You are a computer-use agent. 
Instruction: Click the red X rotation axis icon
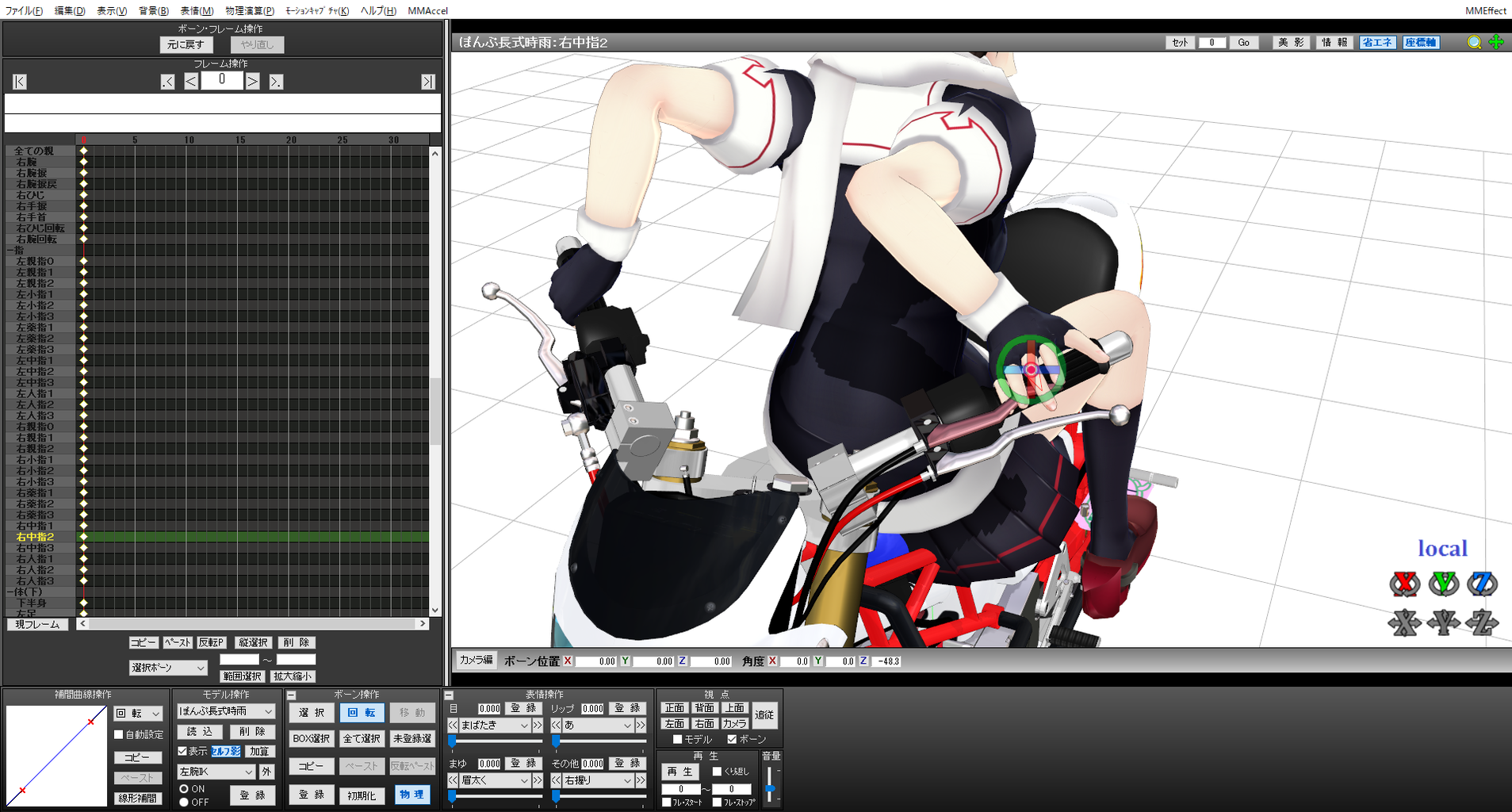pyautogui.click(x=1404, y=584)
